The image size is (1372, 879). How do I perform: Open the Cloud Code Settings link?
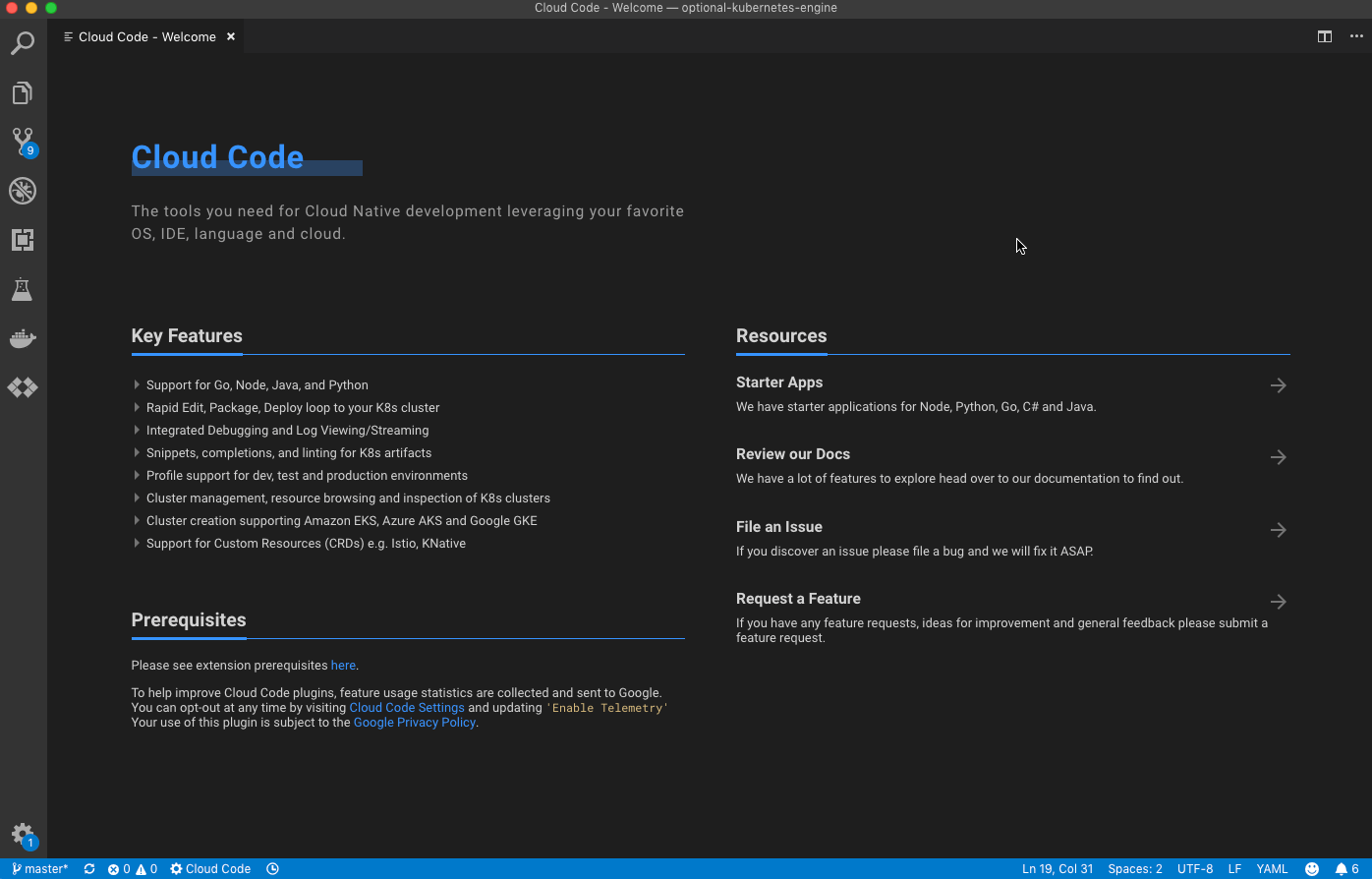(407, 708)
